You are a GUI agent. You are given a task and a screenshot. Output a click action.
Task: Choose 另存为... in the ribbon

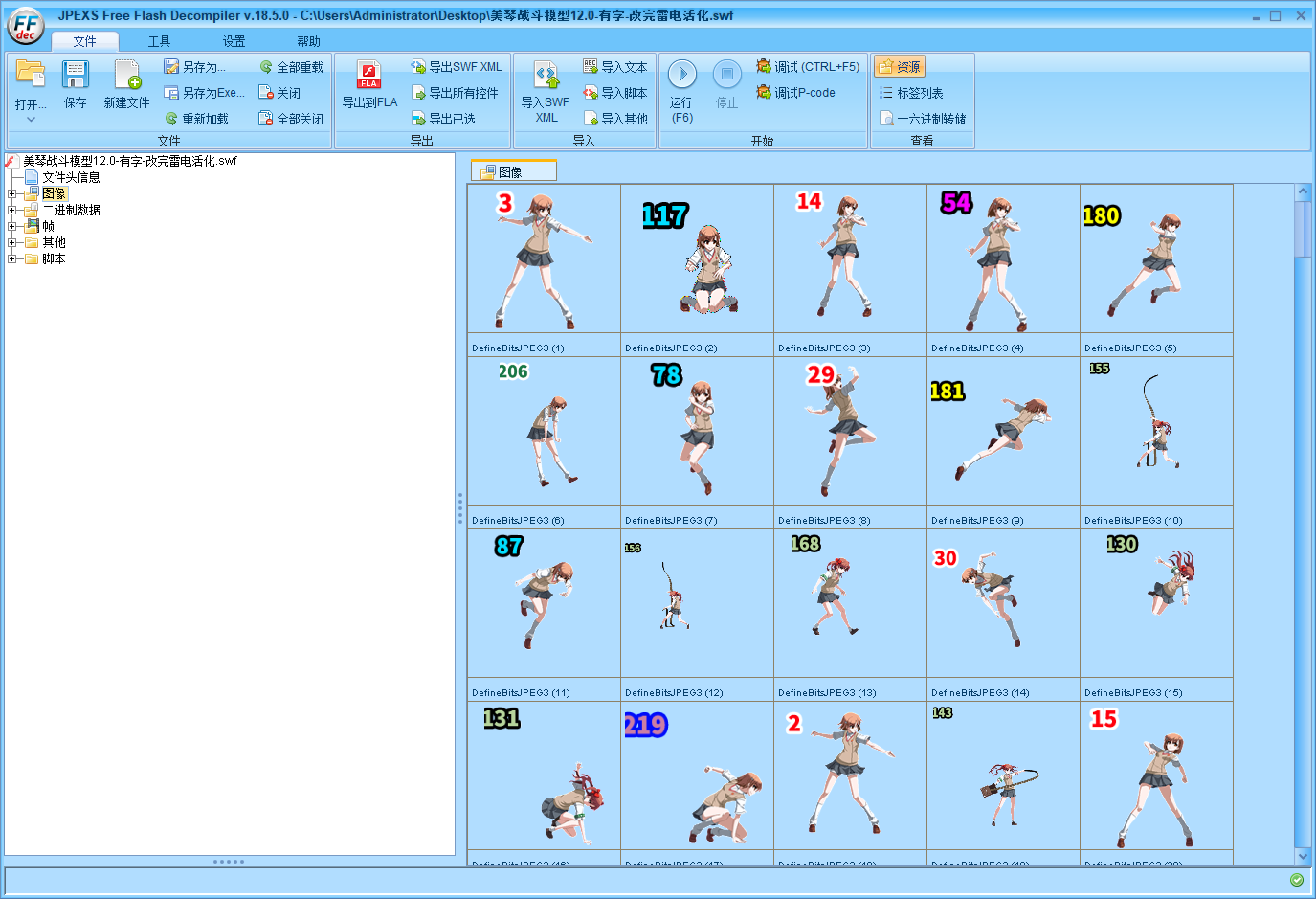point(194,67)
